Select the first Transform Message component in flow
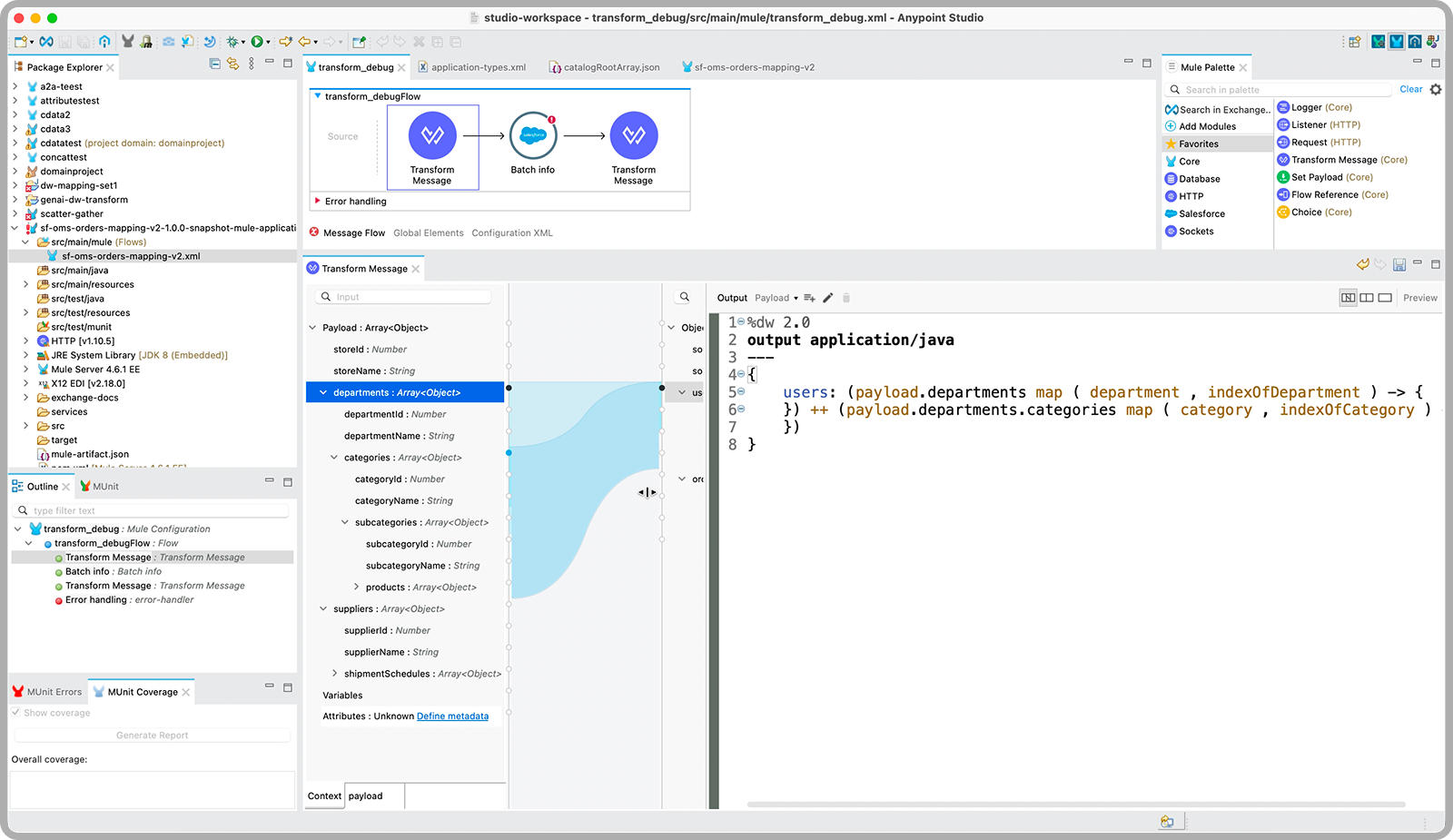 tap(432, 135)
